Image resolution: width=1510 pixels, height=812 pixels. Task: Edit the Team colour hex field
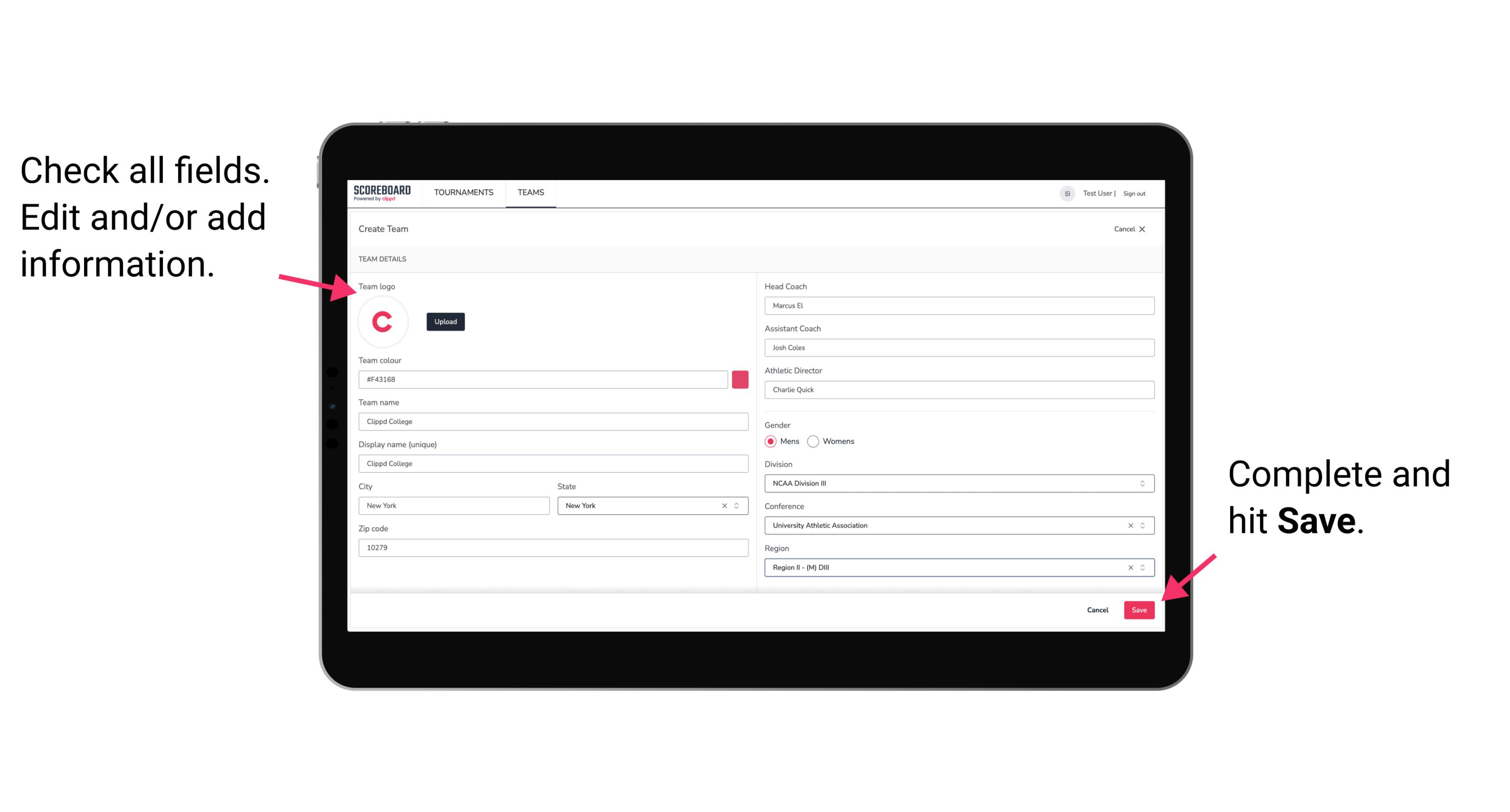coord(543,378)
